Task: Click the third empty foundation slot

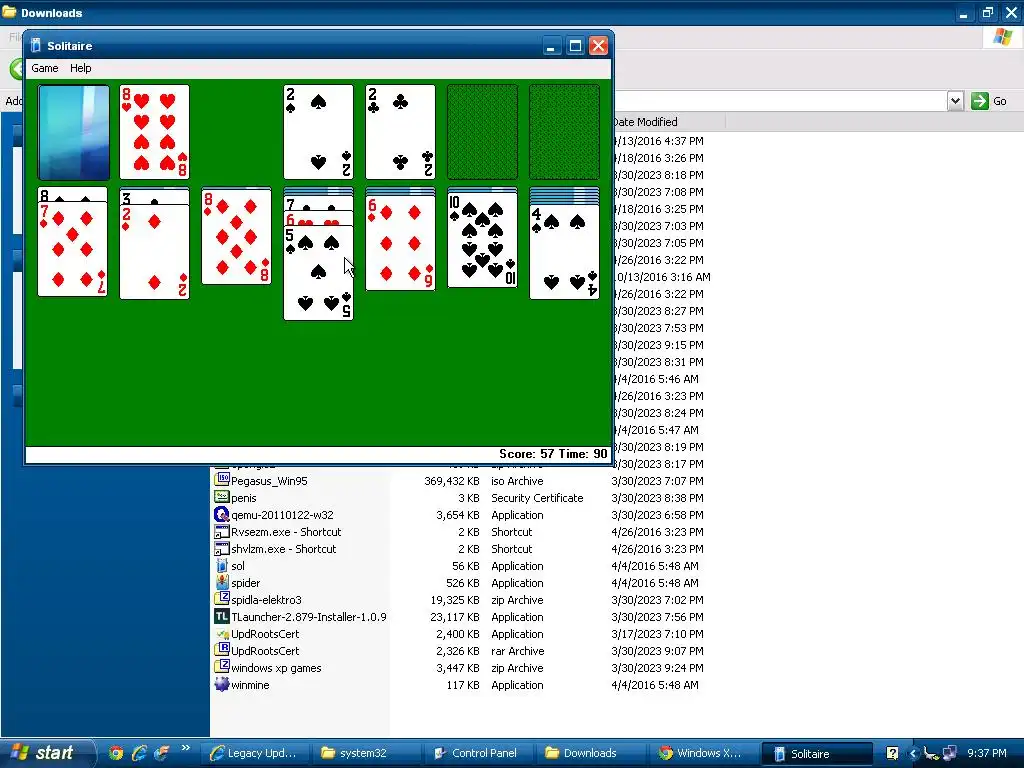Action: 483,132
